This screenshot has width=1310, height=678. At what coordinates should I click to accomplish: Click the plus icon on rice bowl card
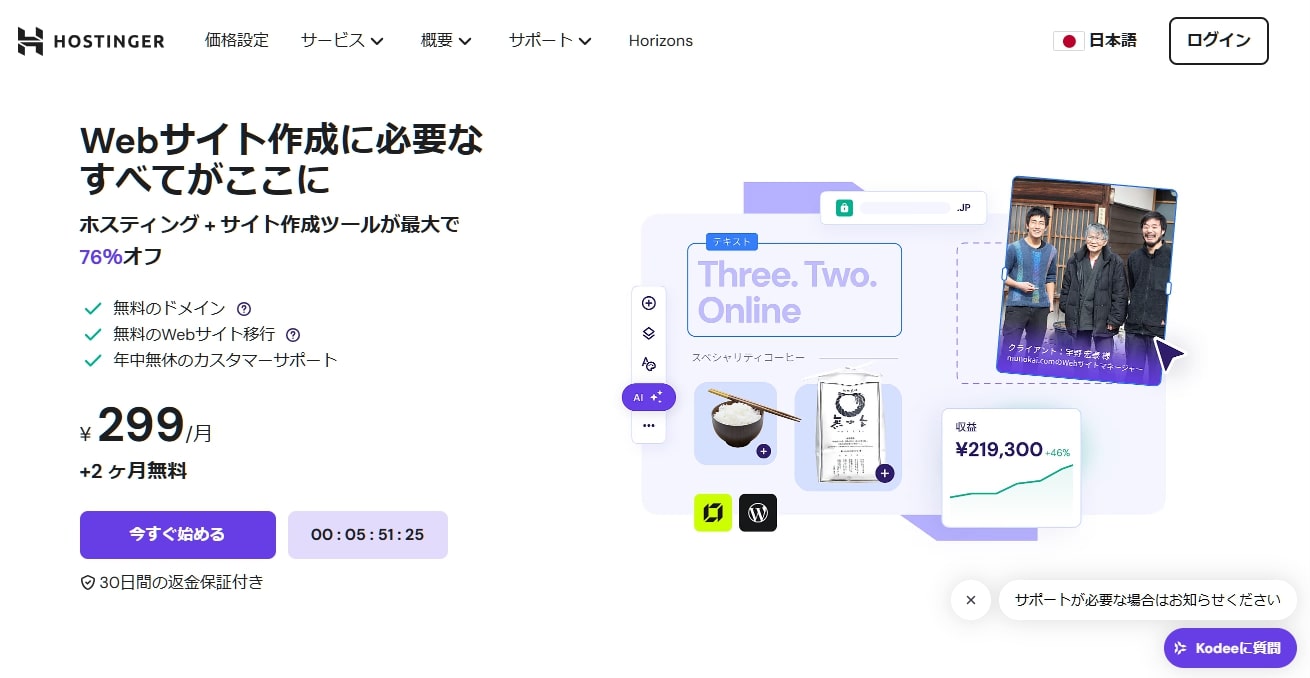point(764,451)
